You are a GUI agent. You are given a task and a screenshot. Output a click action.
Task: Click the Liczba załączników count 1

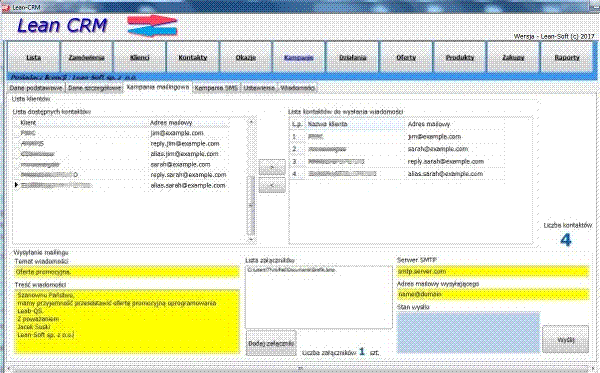tap(362, 352)
